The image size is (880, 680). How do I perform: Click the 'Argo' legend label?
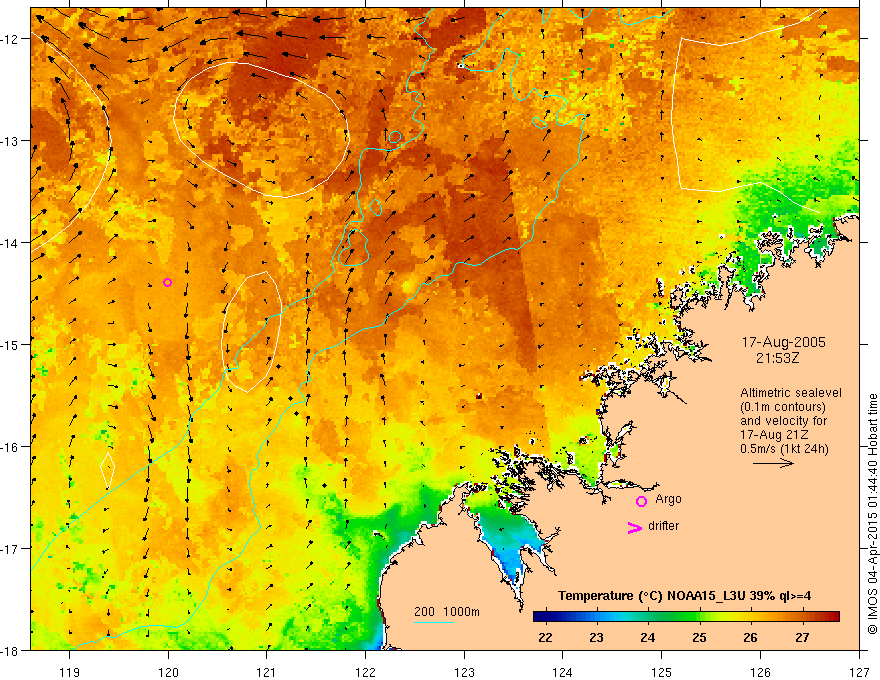coord(668,499)
